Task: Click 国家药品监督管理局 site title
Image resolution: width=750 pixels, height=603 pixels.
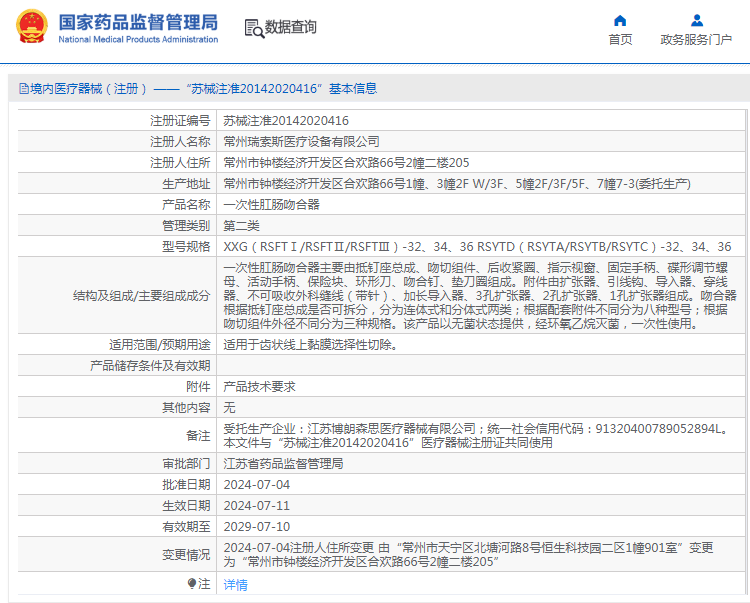Action: click(138, 22)
